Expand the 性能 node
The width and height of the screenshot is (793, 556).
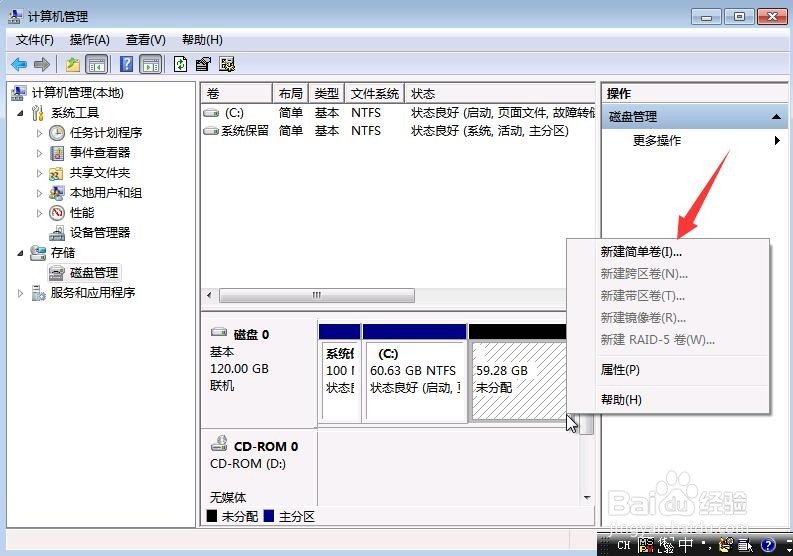[39, 213]
